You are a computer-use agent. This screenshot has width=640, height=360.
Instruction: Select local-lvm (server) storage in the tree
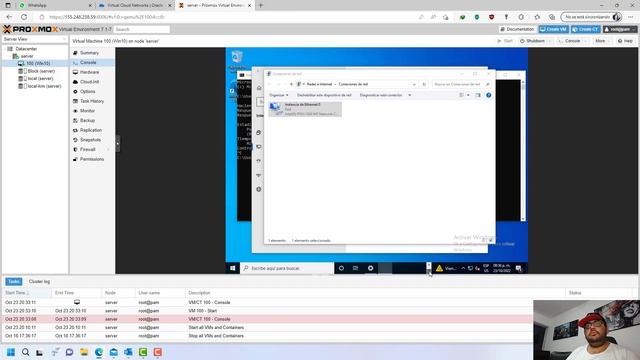click(44, 86)
